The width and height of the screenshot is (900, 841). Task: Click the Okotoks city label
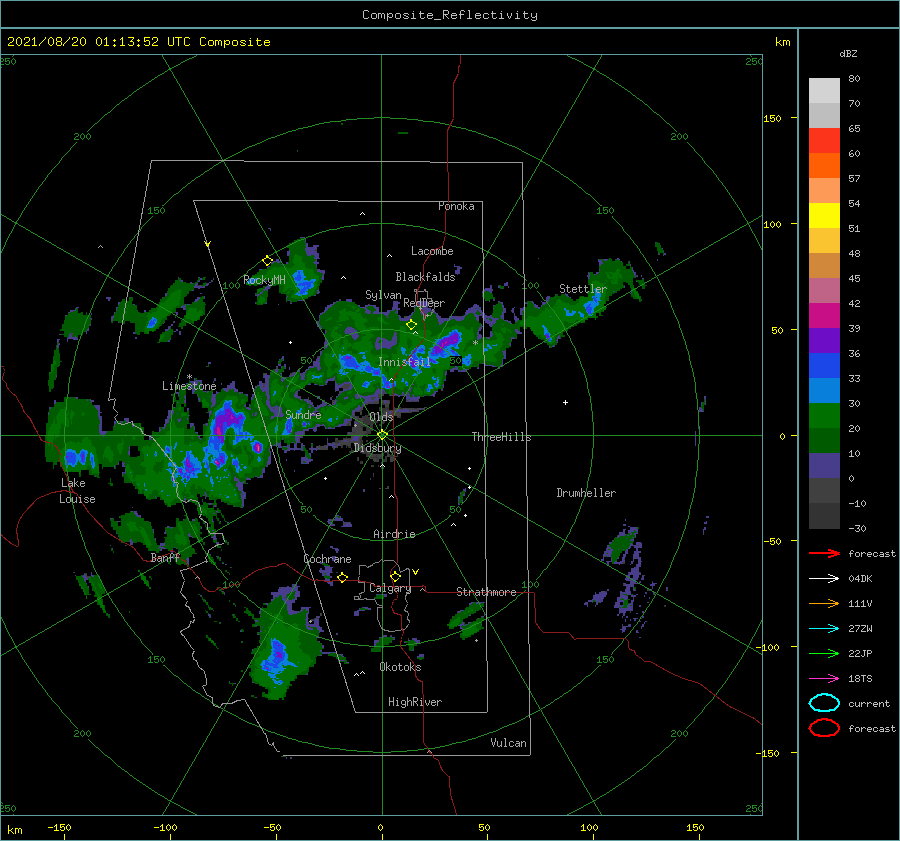400,667
